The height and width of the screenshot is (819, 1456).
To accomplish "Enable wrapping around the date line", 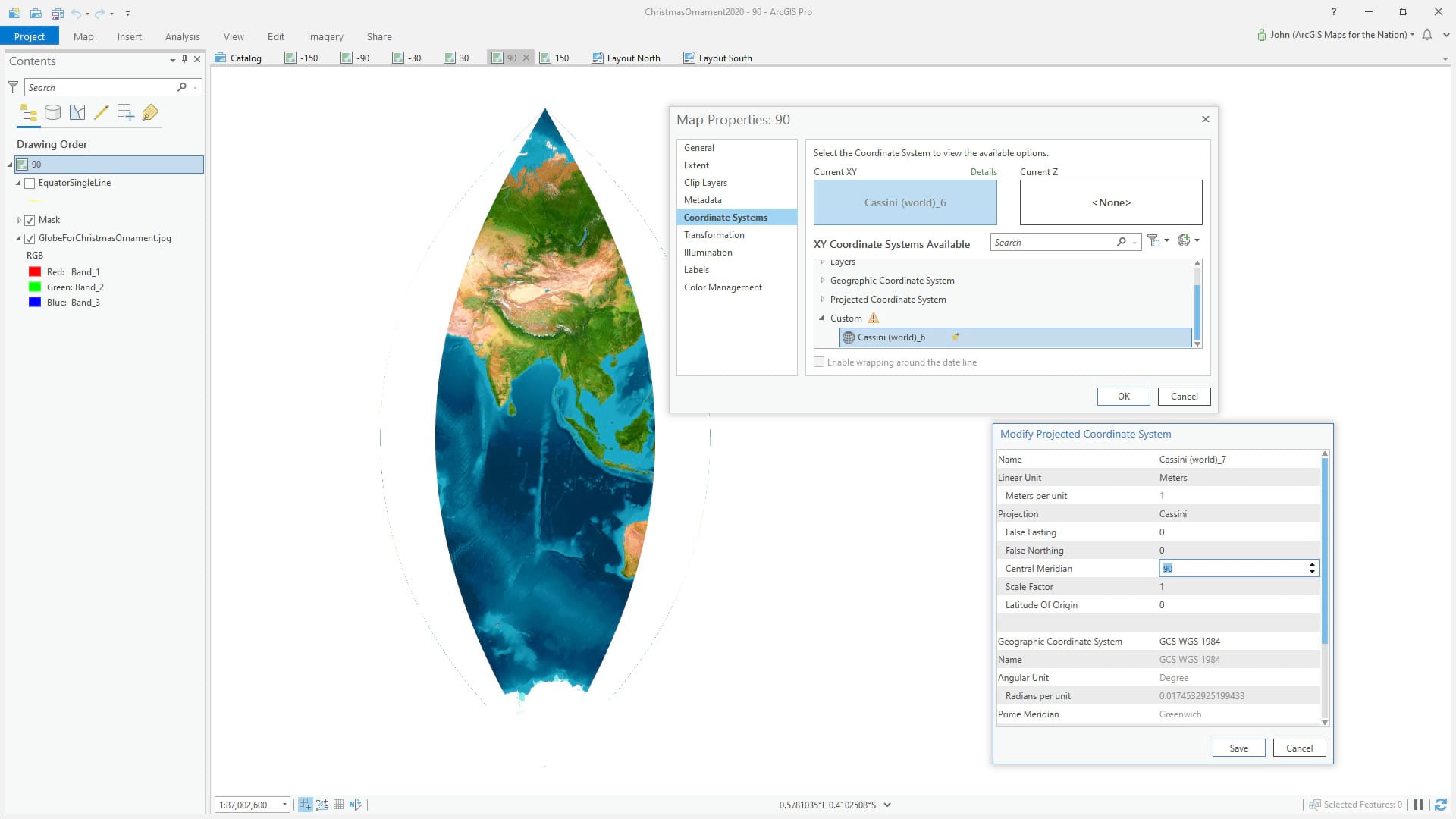I will 819,362.
